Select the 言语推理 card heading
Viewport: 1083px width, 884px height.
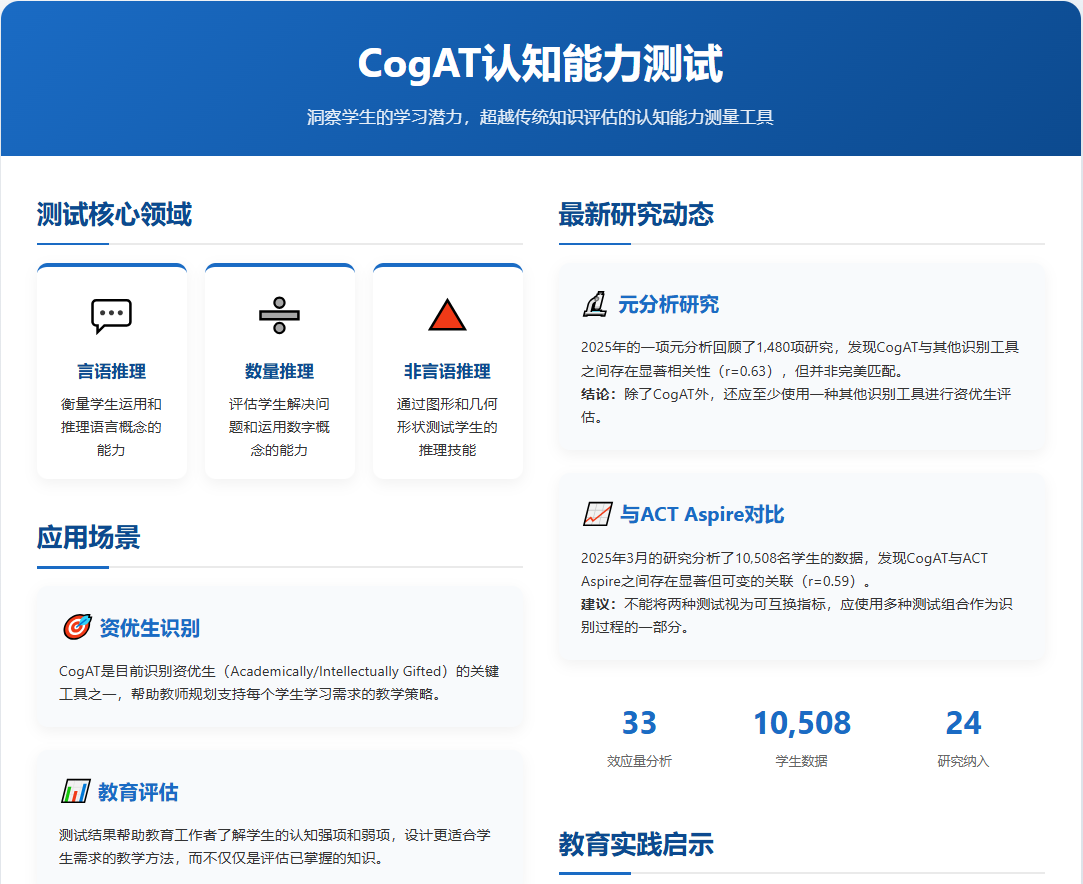click(x=111, y=372)
